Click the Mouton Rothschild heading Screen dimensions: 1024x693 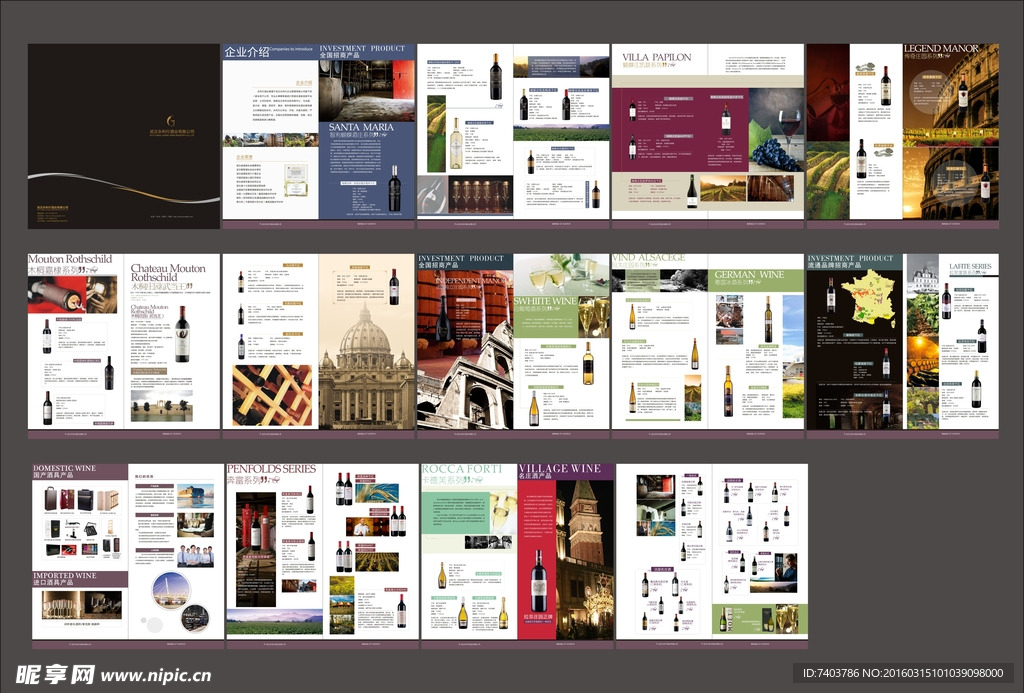coord(70,259)
